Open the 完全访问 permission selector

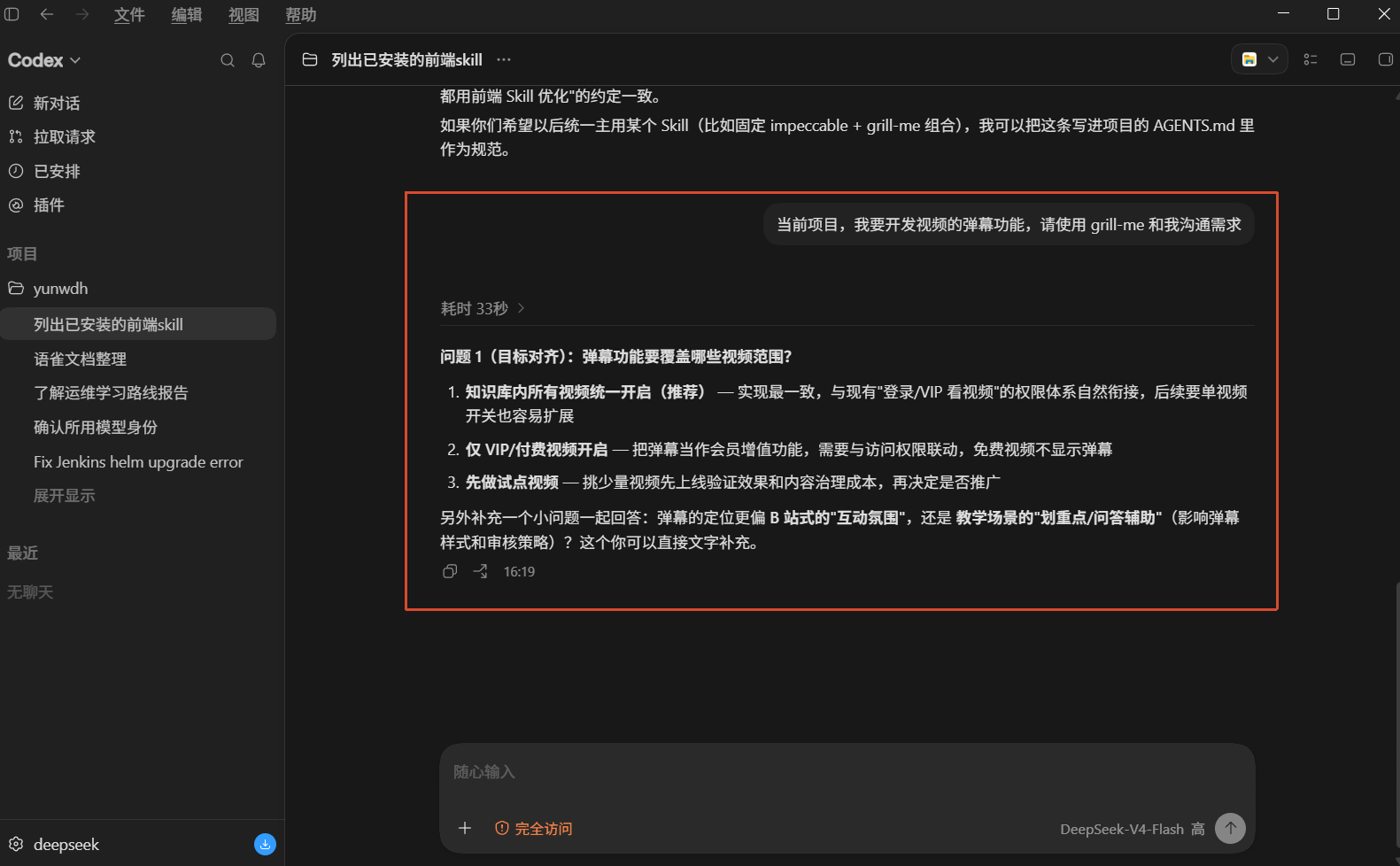click(x=534, y=829)
